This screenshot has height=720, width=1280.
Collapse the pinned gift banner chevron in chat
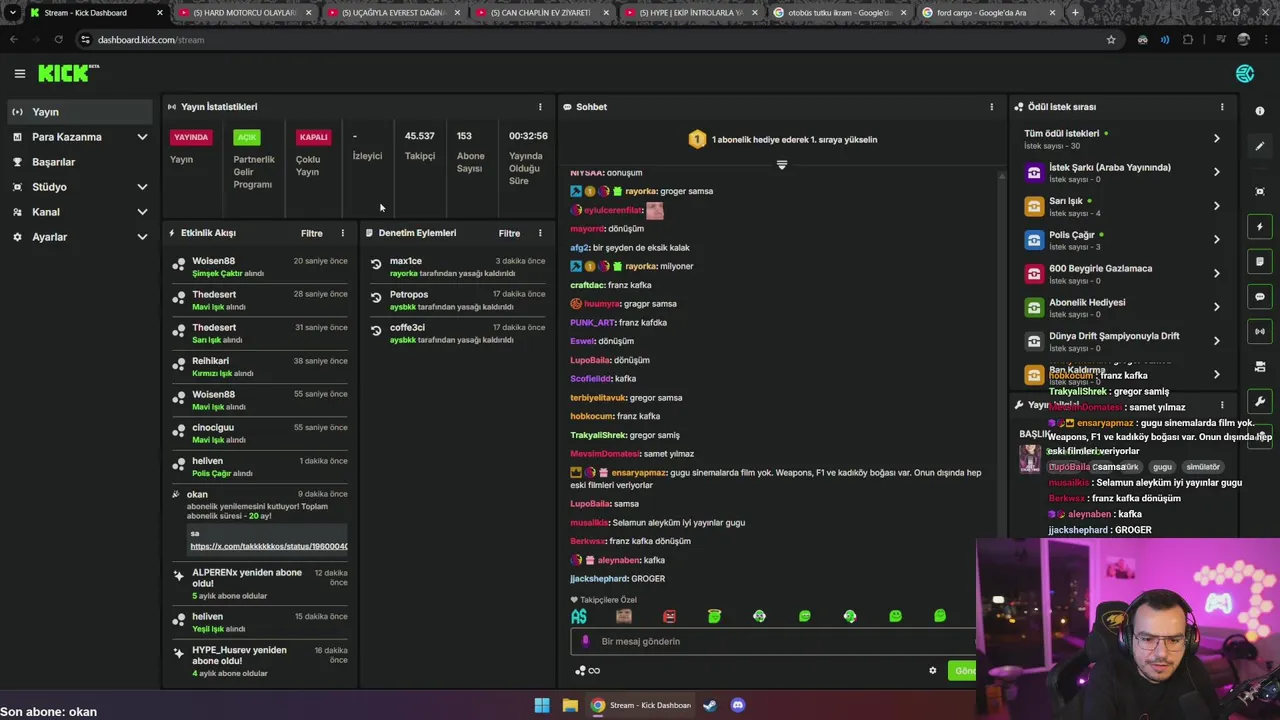(x=782, y=165)
